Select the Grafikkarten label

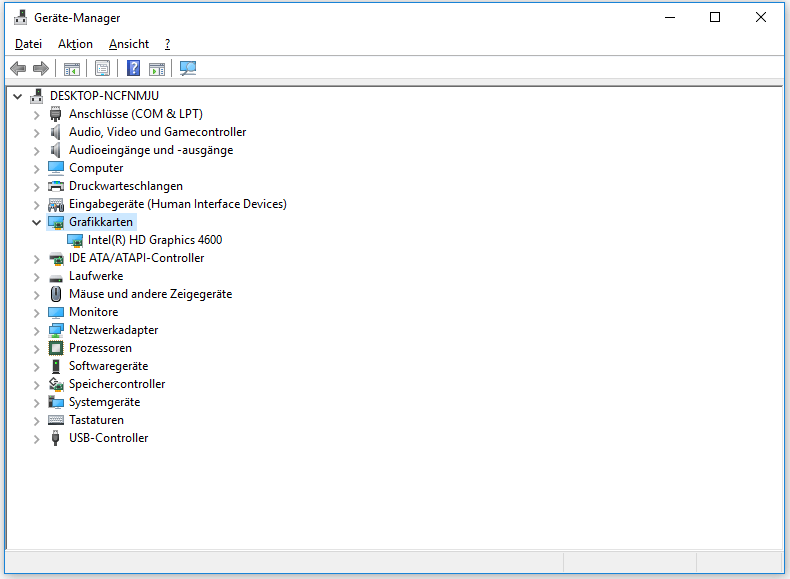pos(101,222)
